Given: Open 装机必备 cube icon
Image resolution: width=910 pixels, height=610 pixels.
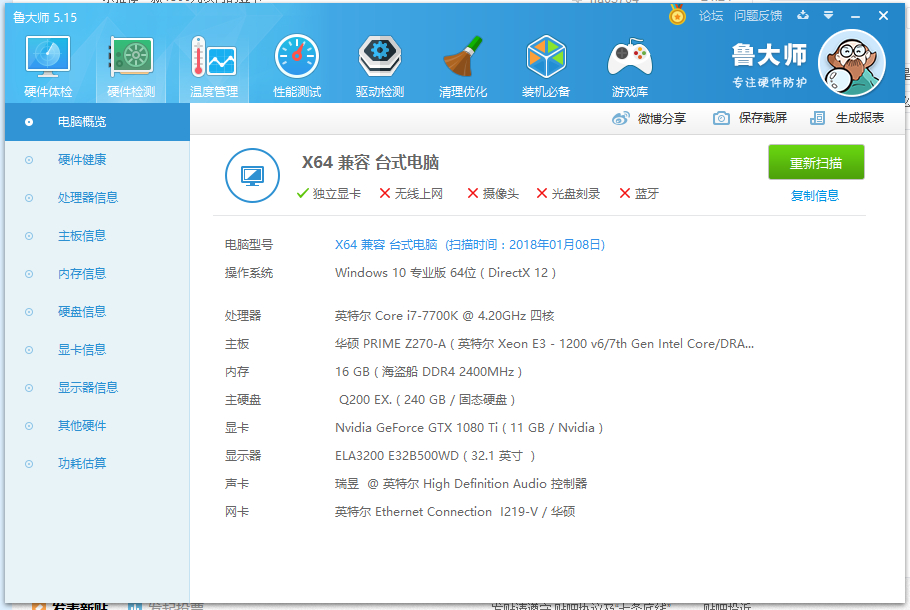Looking at the screenshot, I should (546, 66).
